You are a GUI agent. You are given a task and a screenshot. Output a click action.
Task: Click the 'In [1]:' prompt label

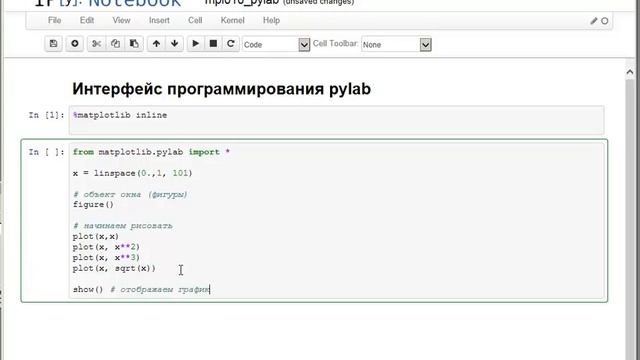47,115
